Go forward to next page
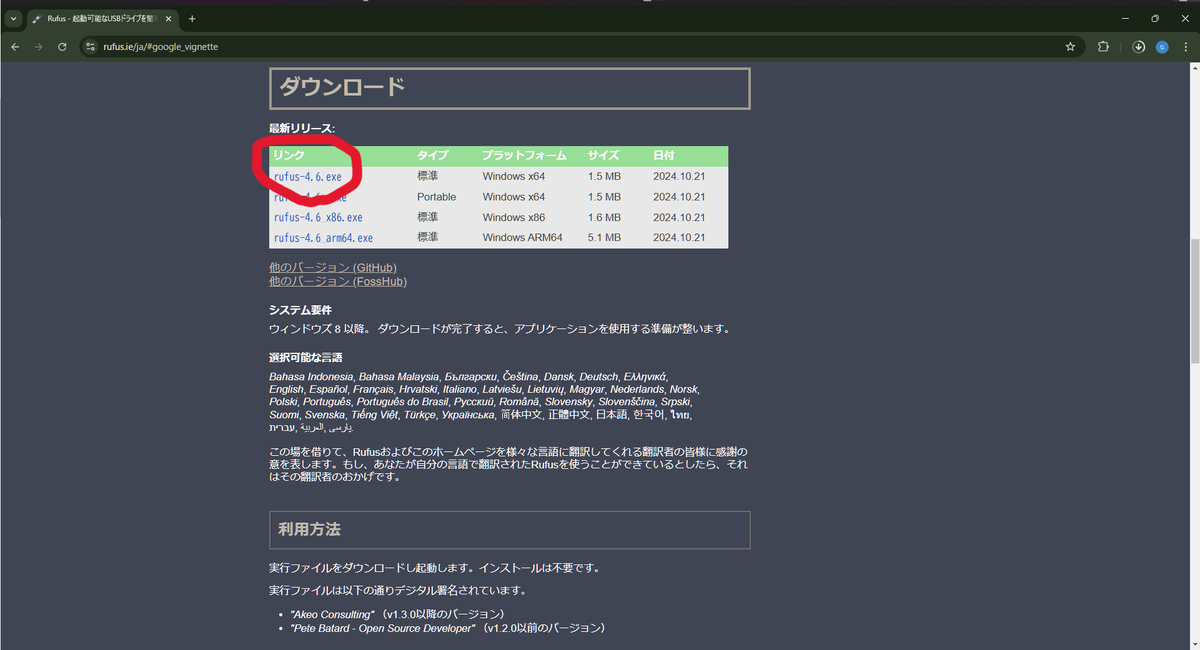The image size is (1200, 650). coord(39,46)
